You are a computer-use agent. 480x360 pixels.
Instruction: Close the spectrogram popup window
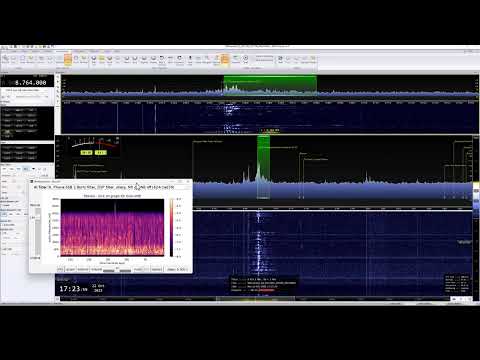coord(188,182)
